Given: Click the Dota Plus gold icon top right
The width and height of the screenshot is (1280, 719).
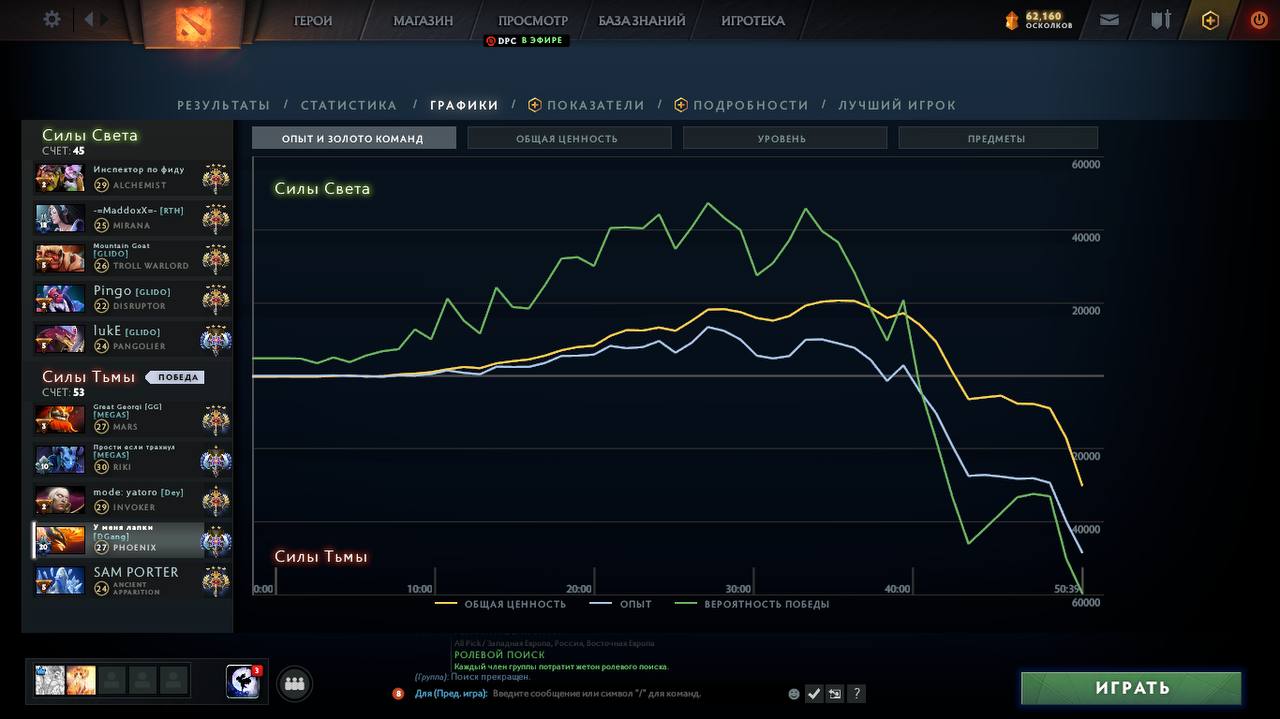Looking at the screenshot, I should pos(1210,20).
